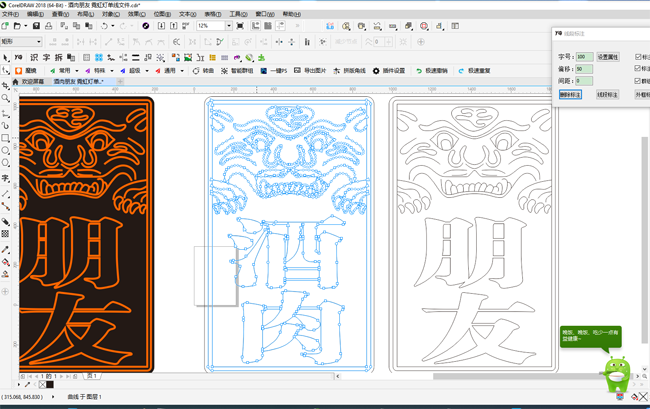
Task: Click the fast redo blue arrow (极速重复)
Action: click(461, 71)
